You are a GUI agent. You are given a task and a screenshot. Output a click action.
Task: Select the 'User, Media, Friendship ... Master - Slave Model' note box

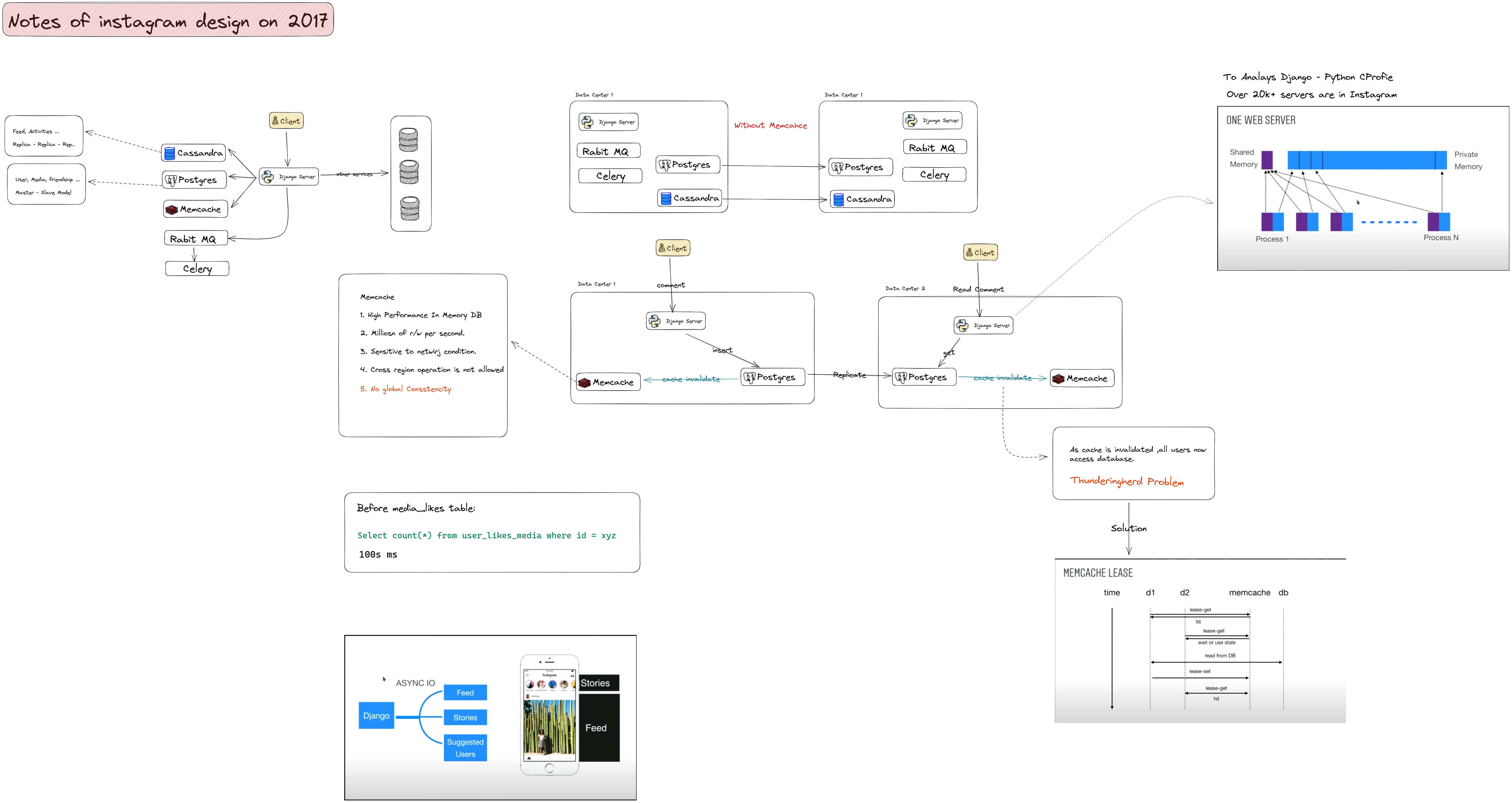click(x=46, y=184)
